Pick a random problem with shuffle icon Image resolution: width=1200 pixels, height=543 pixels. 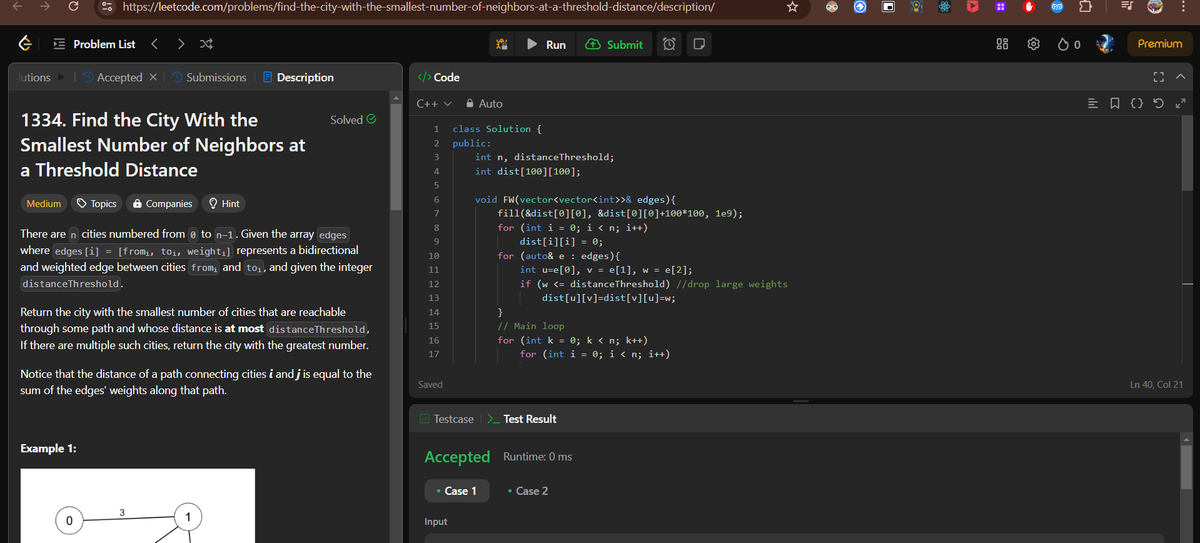pos(205,44)
